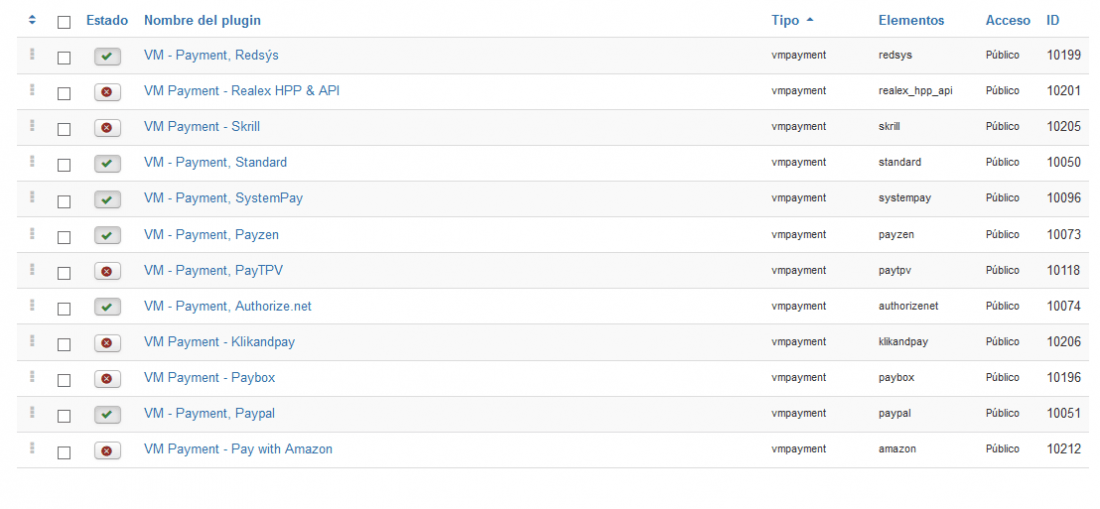The width and height of the screenshot is (1100, 509).
Task: Open the VM Payment - Klikandpay plugin
Action: point(220,341)
